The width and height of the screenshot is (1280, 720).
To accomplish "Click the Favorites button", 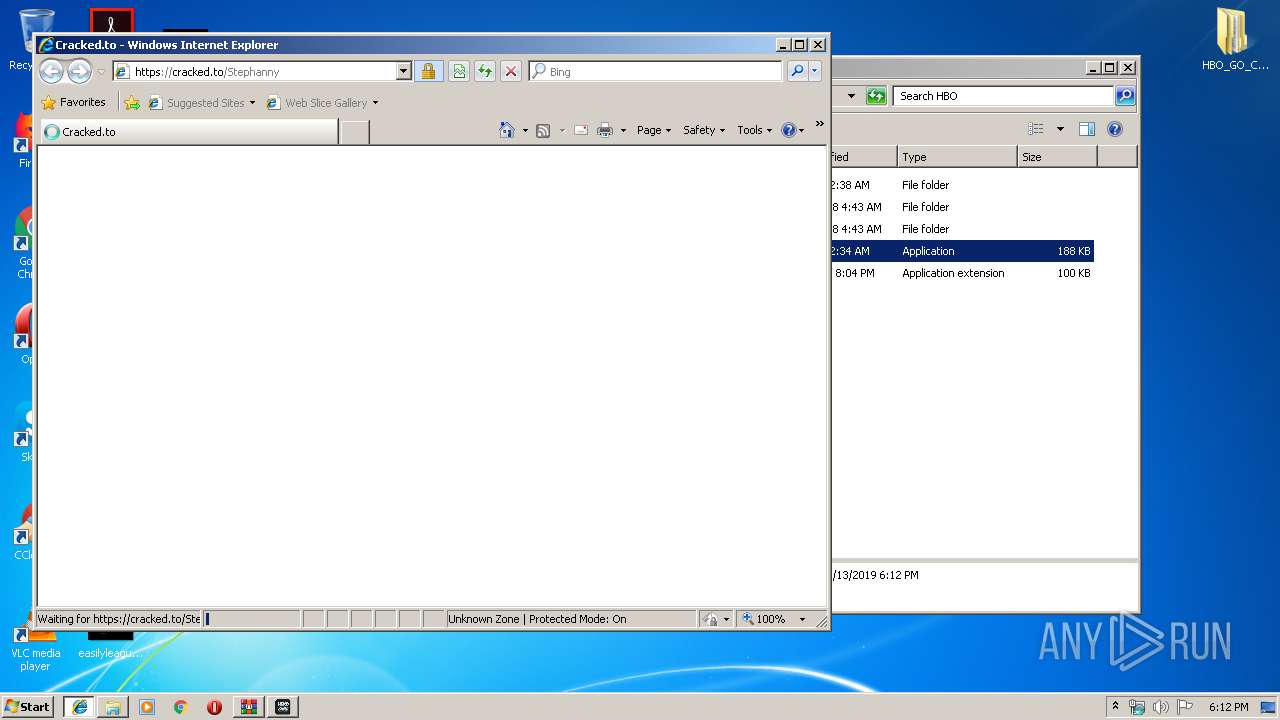I will 74,102.
